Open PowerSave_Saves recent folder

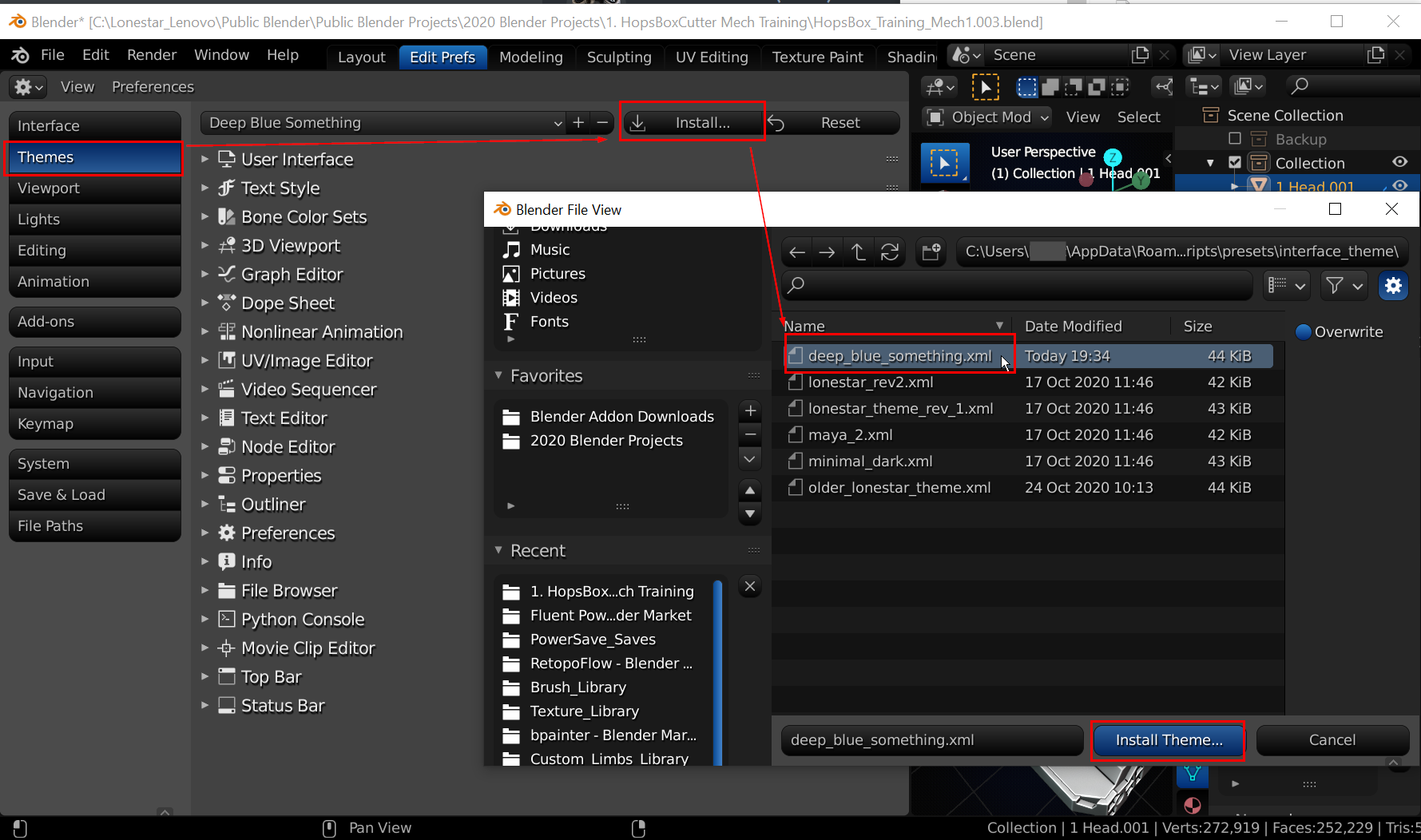coord(593,640)
